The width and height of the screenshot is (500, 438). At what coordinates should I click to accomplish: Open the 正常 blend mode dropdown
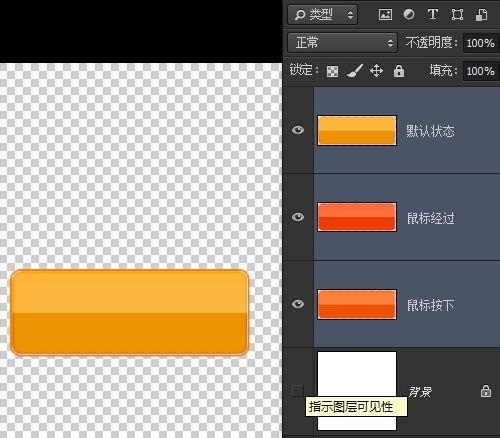[342, 43]
